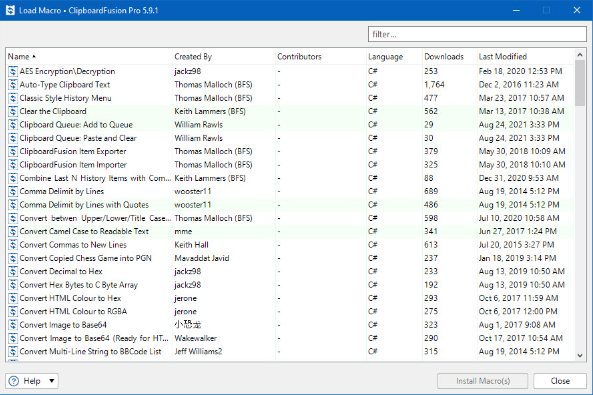The width and height of the screenshot is (593, 395).
Task: Click the date Feb 18, 2020 12:53 PM
Action: 520,71
